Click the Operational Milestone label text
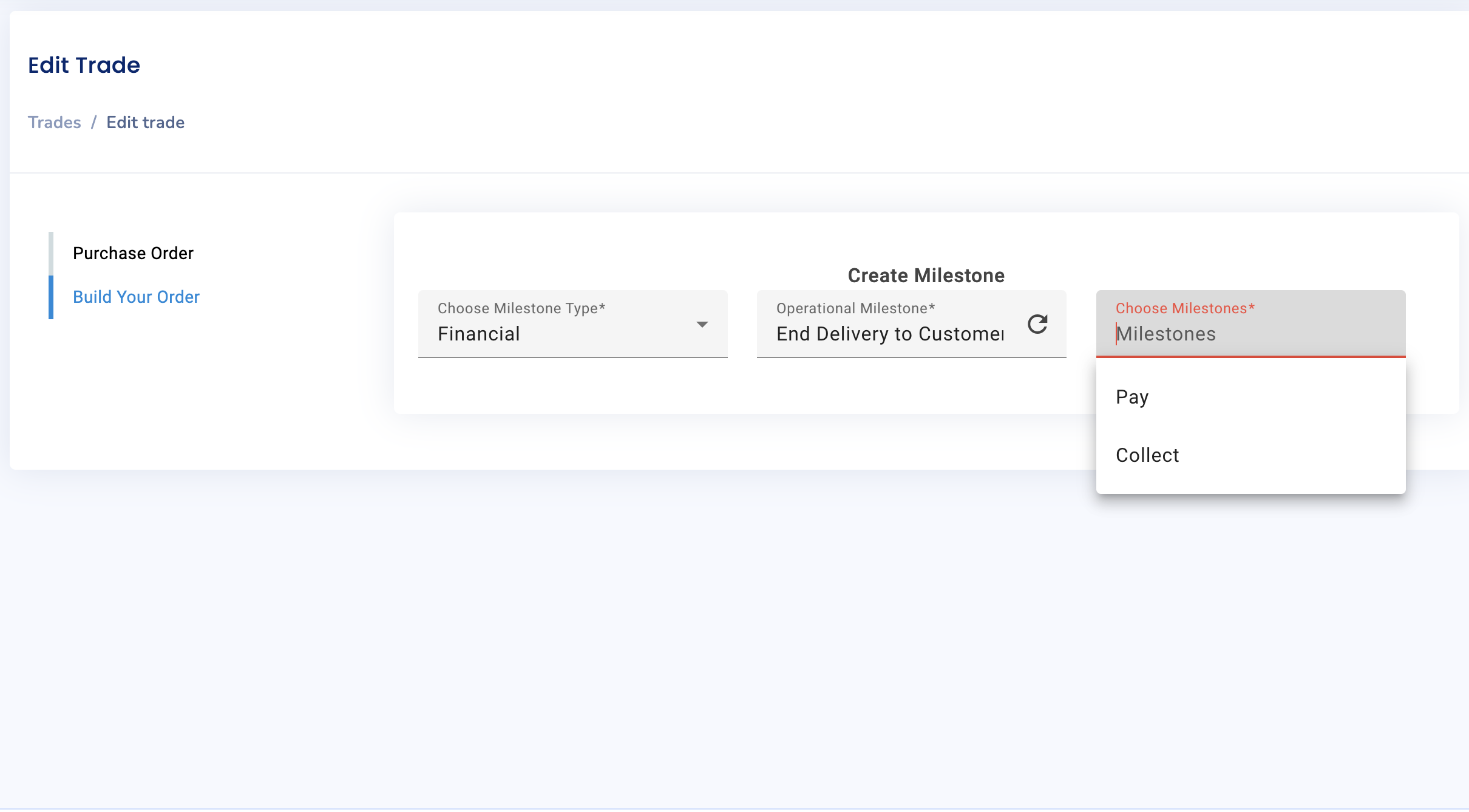This screenshot has height=812, width=1469. click(855, 308)
